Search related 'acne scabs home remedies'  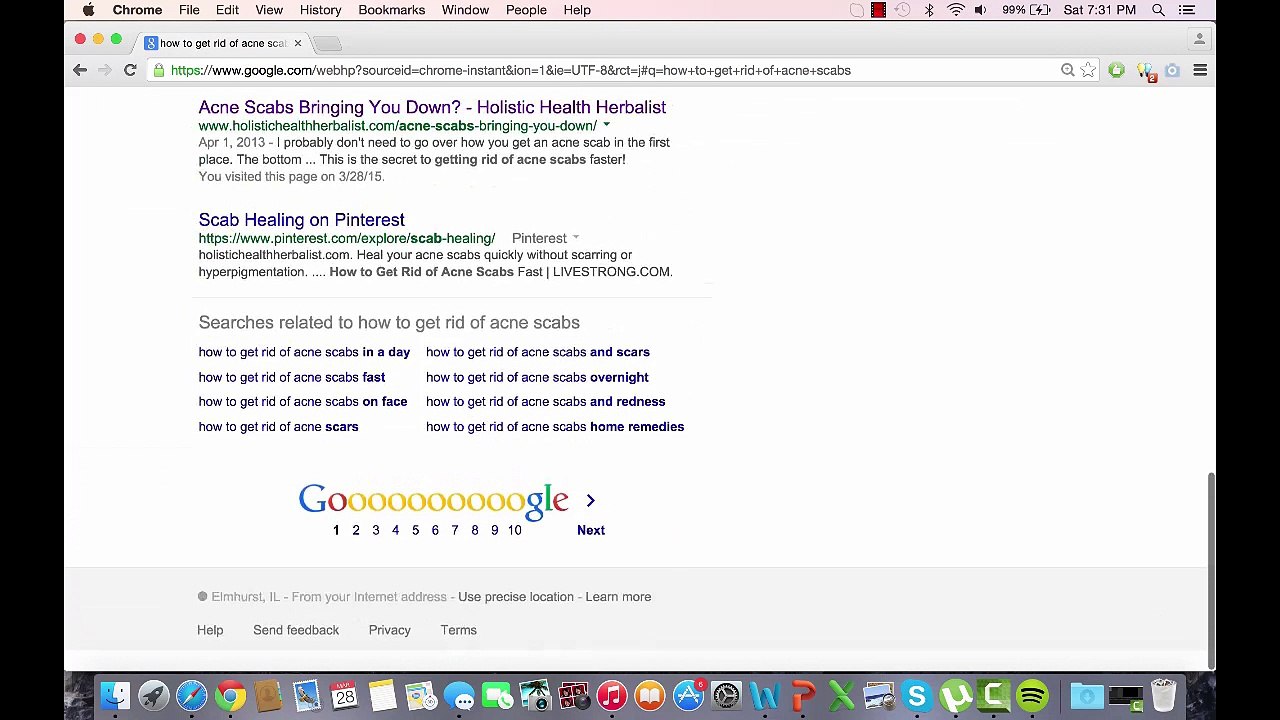(555, 427)
